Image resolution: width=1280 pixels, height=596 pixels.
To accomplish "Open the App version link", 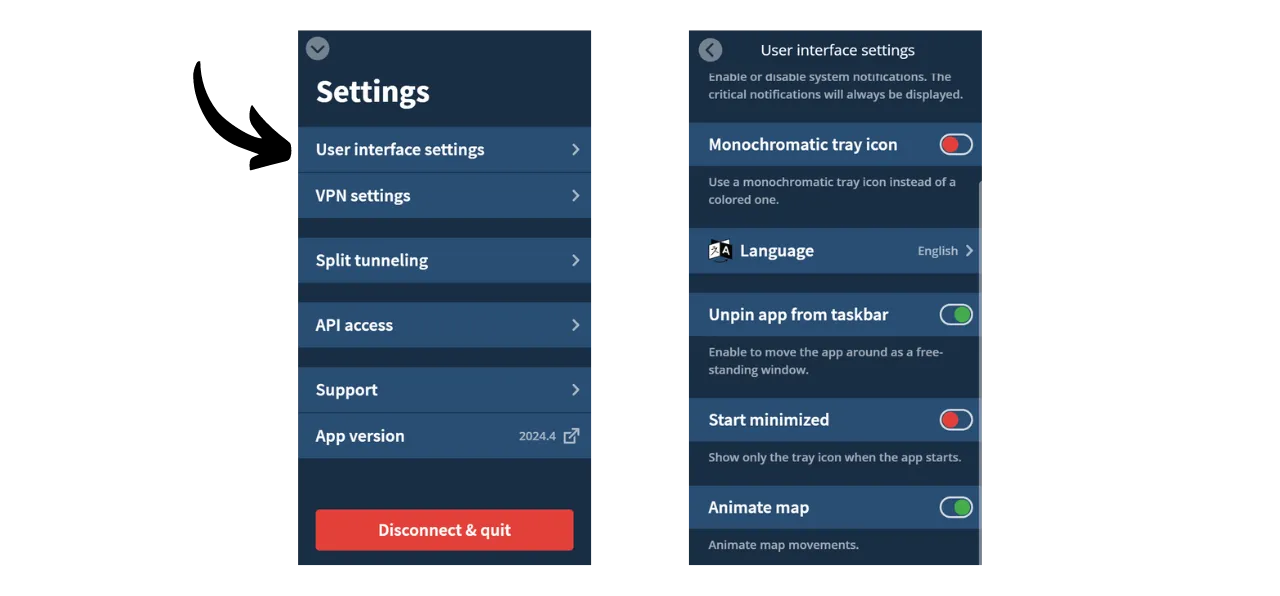I will (360, 437).
